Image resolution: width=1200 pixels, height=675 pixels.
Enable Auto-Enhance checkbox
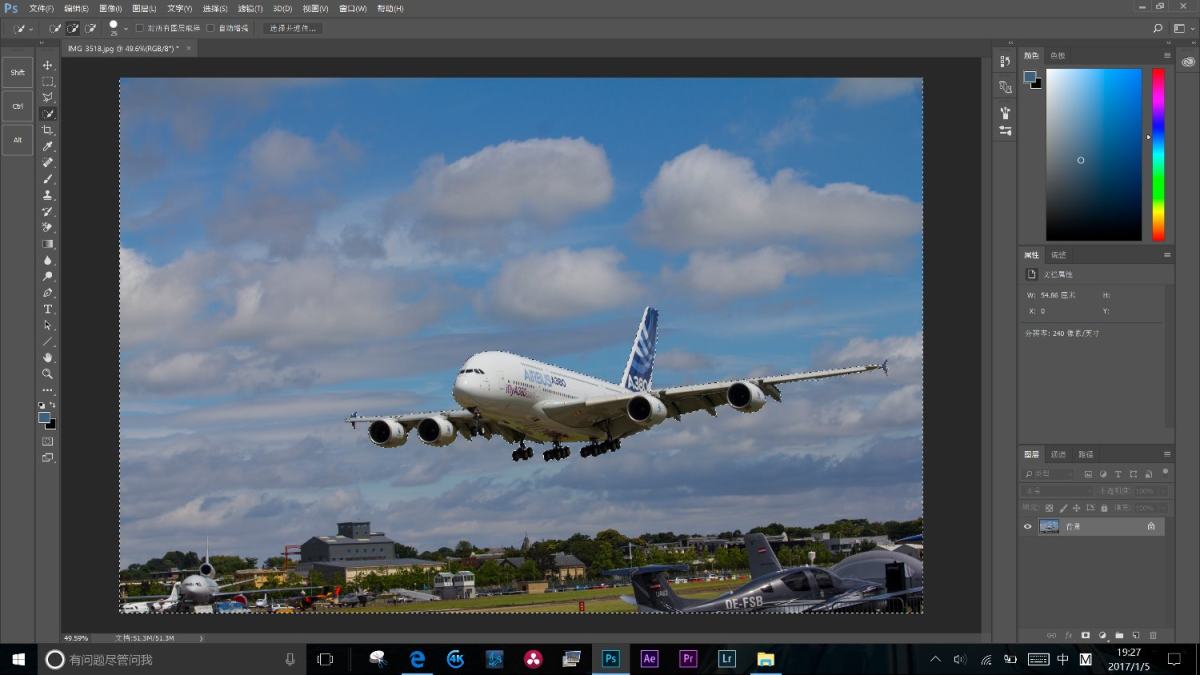(x=210, y=28)
